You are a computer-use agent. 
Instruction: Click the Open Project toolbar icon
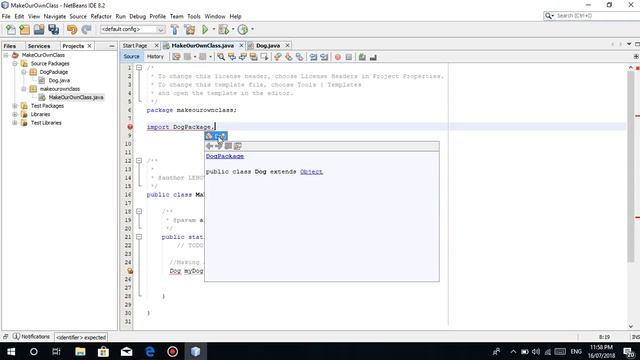[39, 29]
